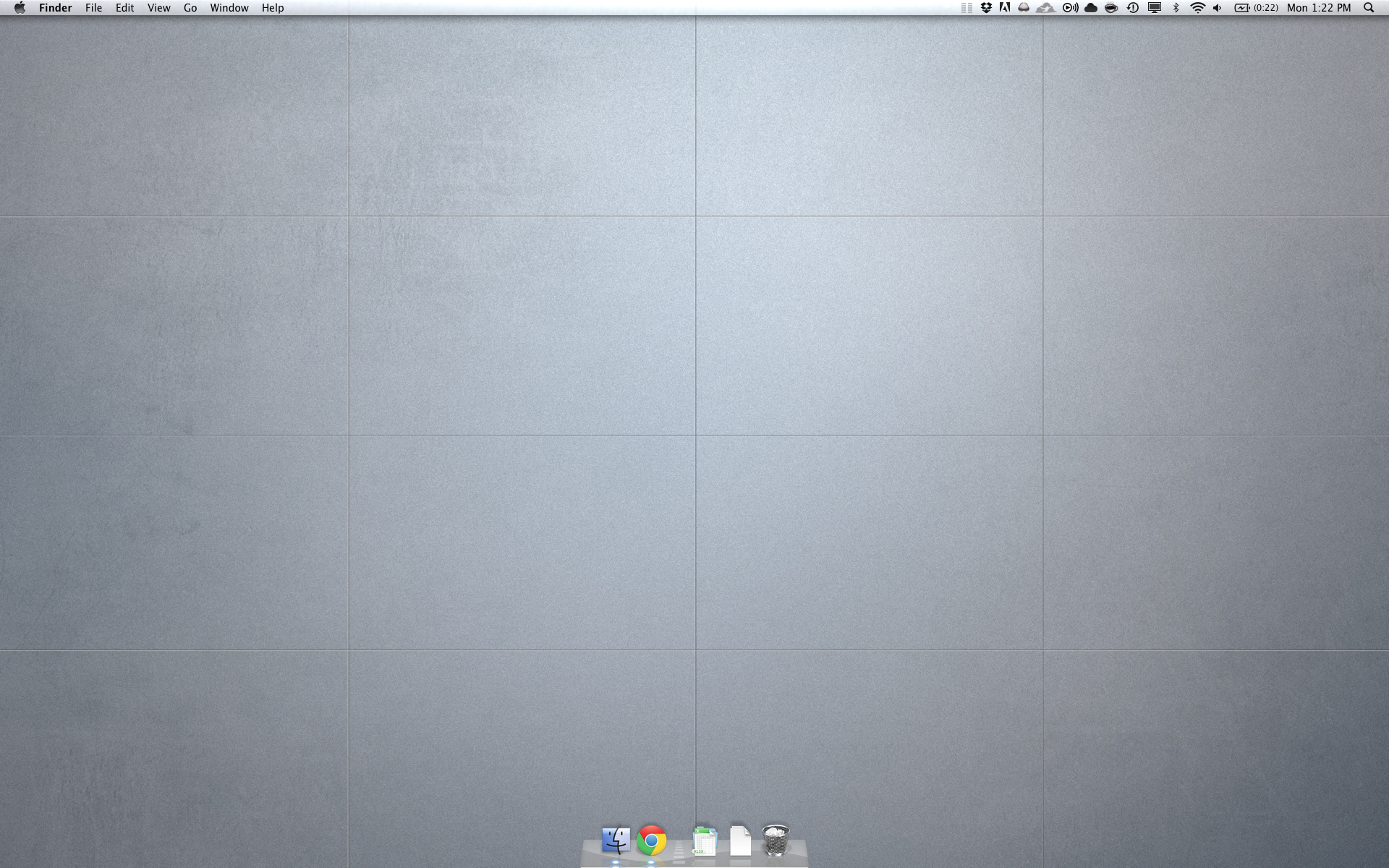Open the blank document in Dock

coord(740,841)
